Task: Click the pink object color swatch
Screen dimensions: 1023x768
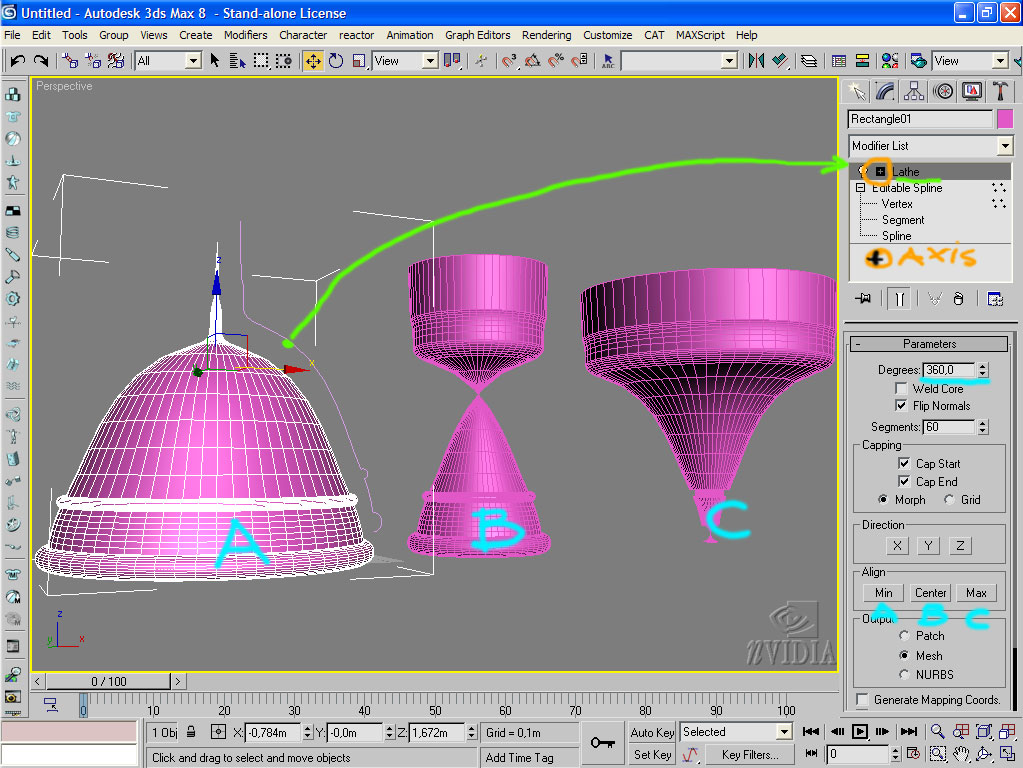Action: tap(1005, 119)
